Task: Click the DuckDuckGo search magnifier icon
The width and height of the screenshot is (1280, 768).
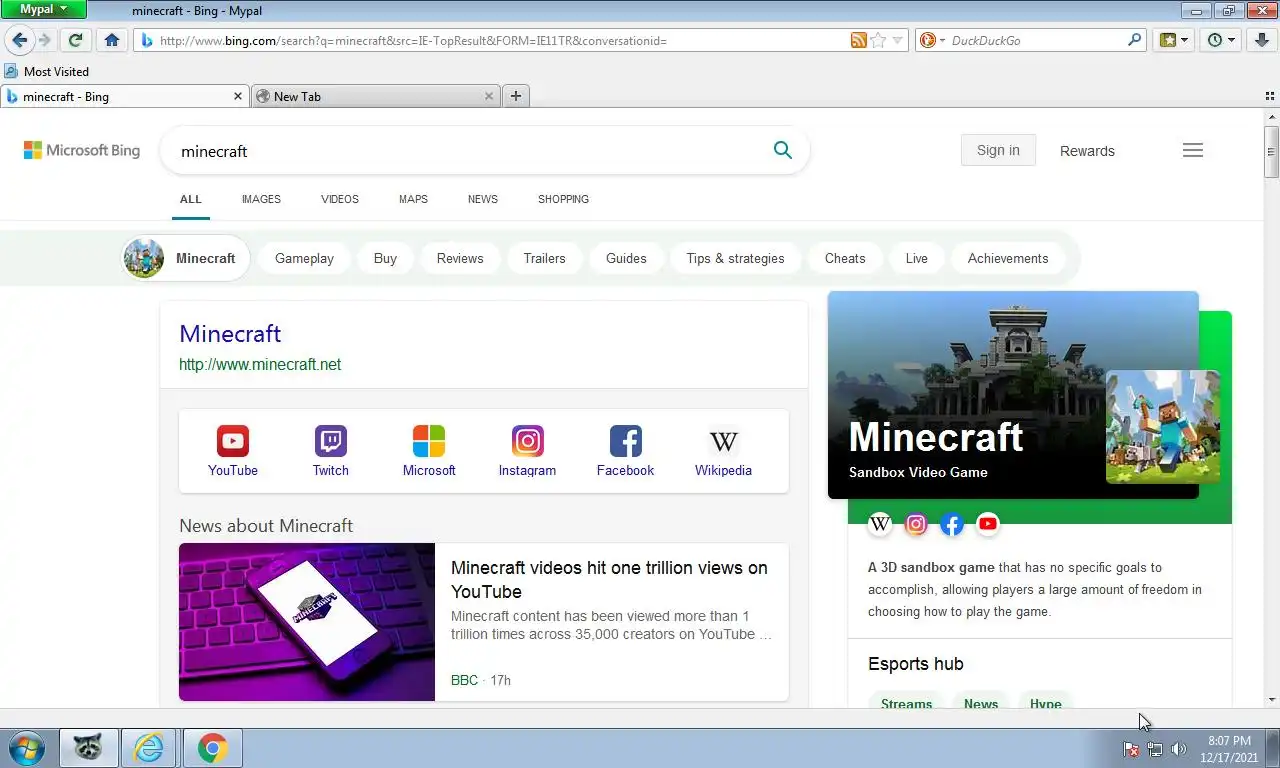Action: point(1134,40)
